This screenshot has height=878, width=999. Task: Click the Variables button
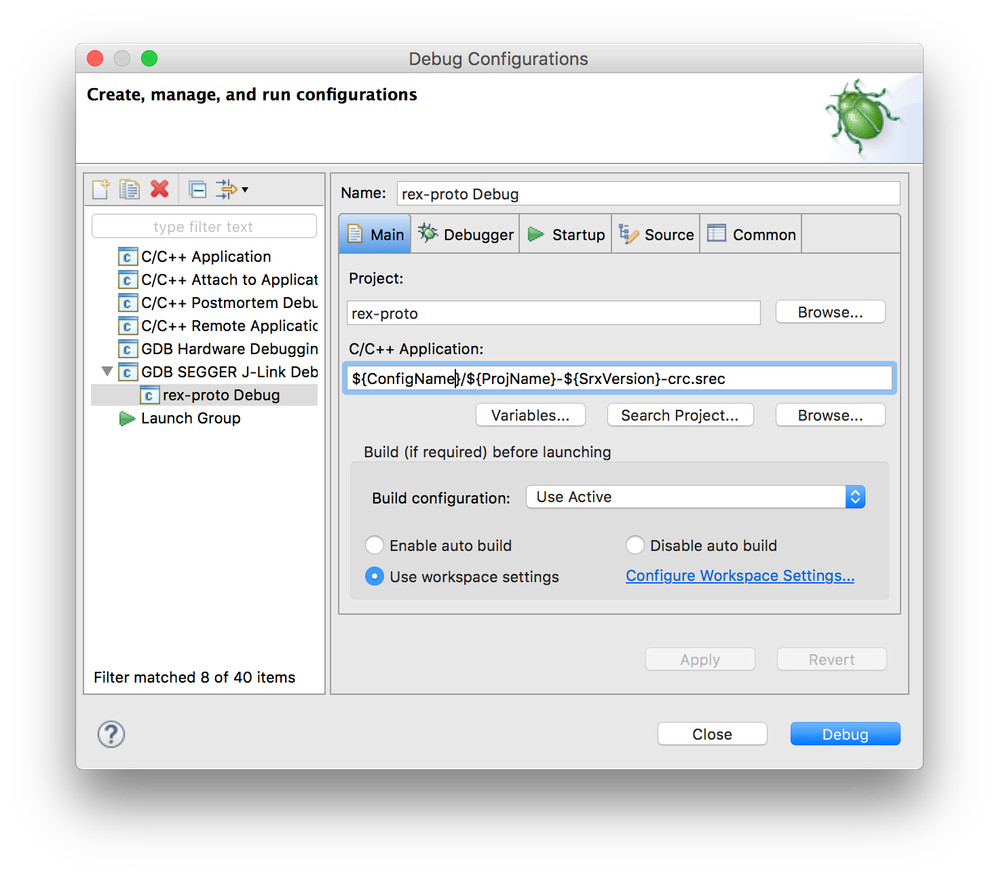pyautogui.click(x=530, y=414)
